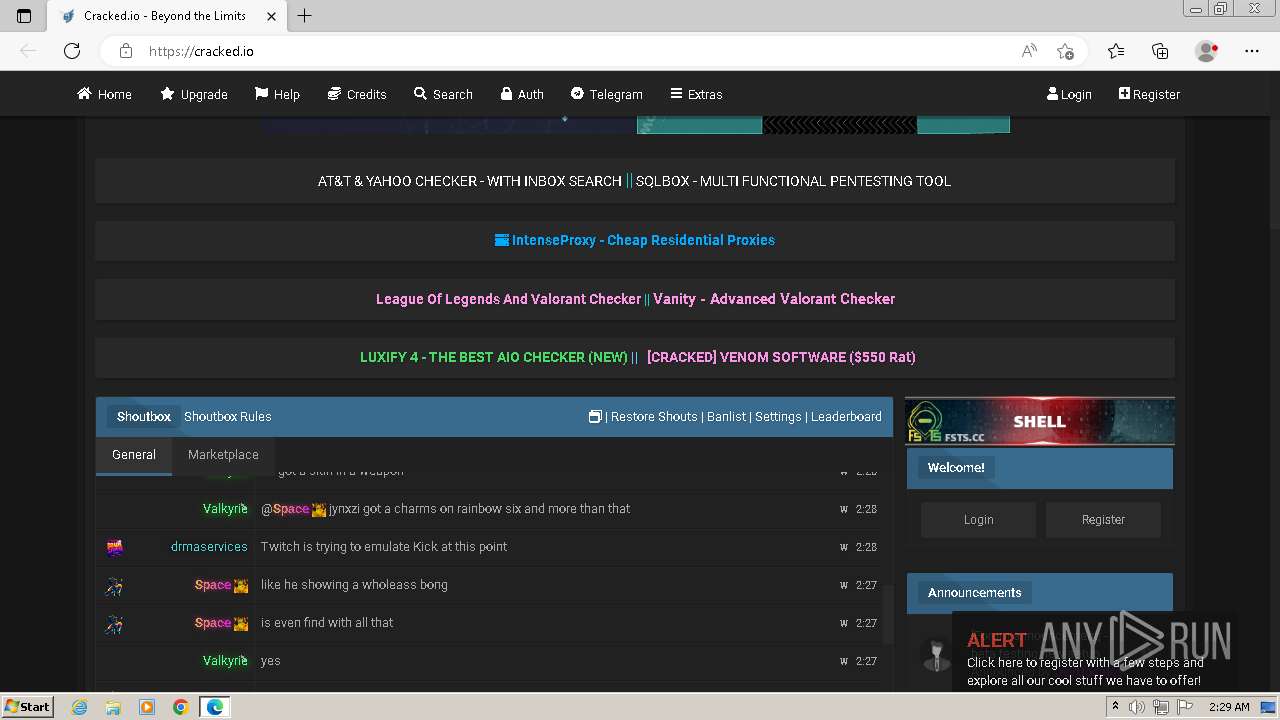The height and width of the screenshot is (720, 1280).
Task: Open League Of Legends And Valorant Checker link
Action: pos(508,299)
